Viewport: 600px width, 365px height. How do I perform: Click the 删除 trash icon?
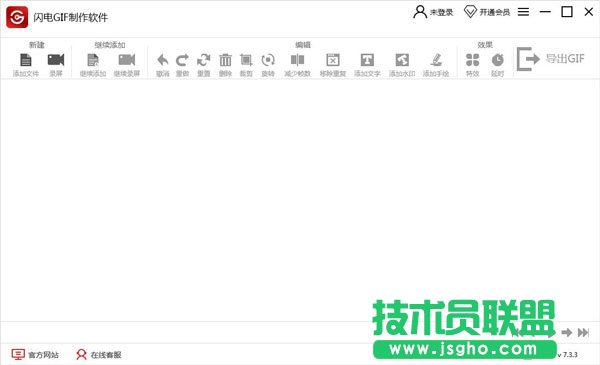tap(225, 60)
